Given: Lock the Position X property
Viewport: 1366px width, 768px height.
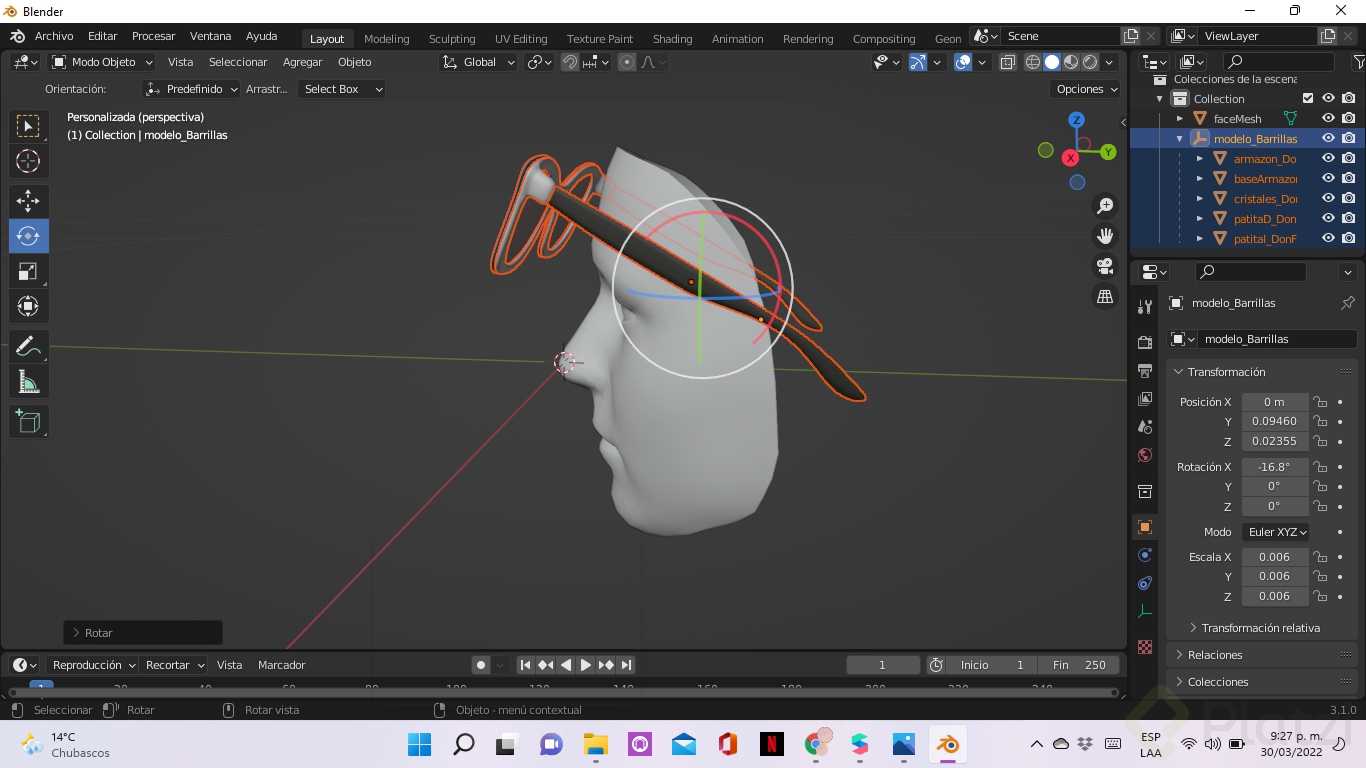Looking at the screenshot, I should [x=1320, y=402].
